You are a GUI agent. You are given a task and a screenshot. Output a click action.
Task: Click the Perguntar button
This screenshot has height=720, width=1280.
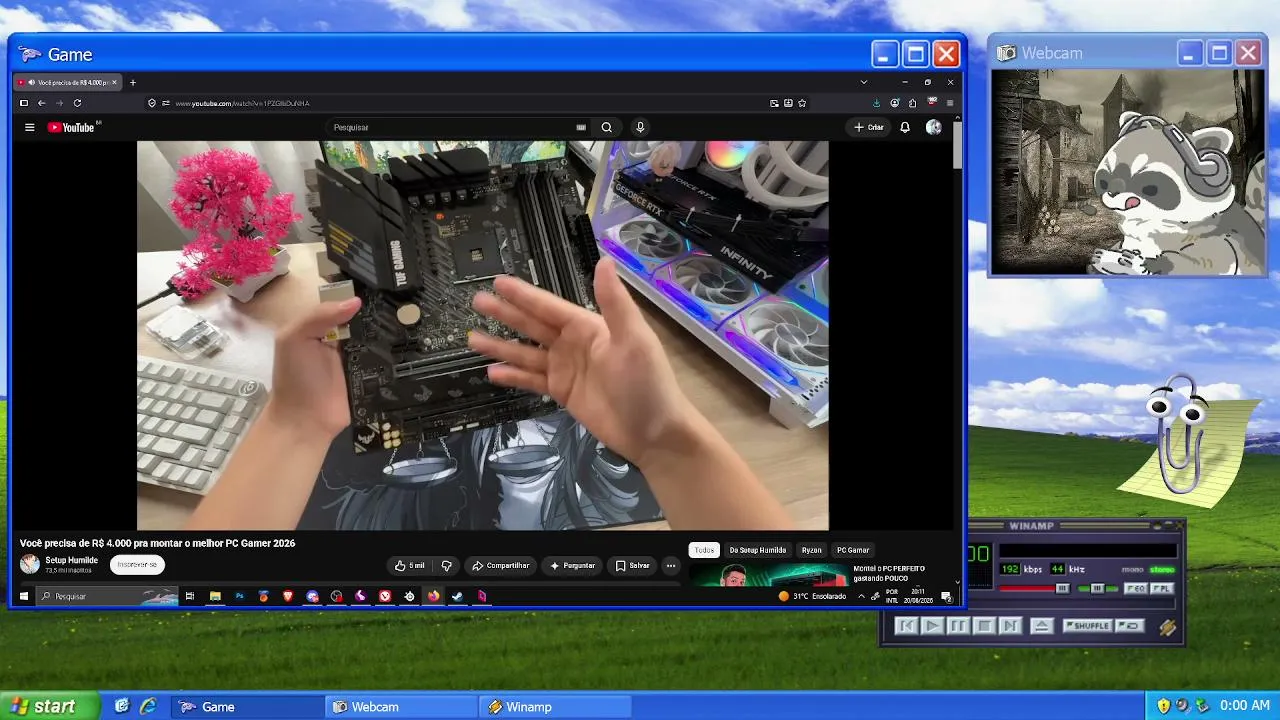(572, 566)
